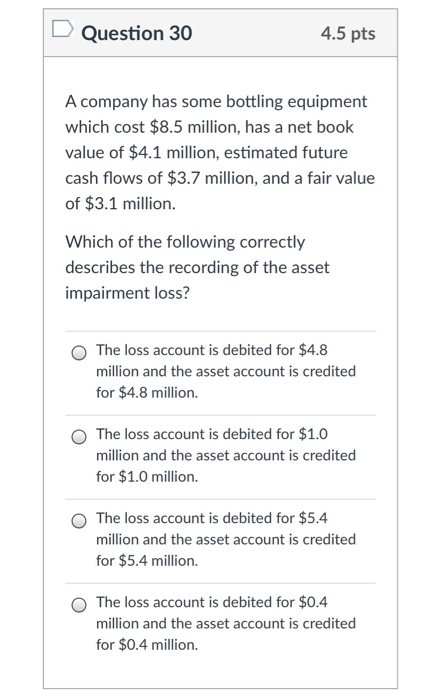Click the 4.5 pts label
This screenshot has width=441, height=700.
click(348, 34)
